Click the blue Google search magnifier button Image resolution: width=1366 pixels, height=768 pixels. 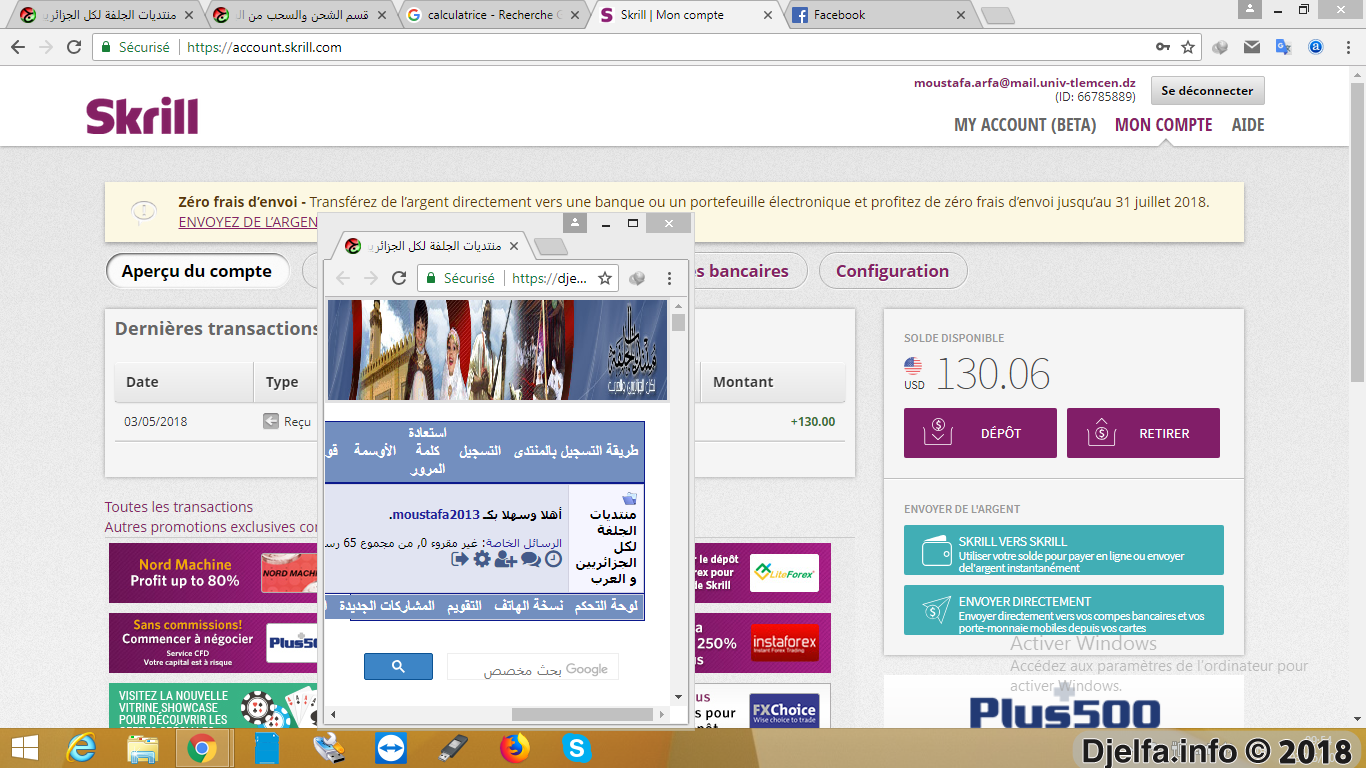398,667
